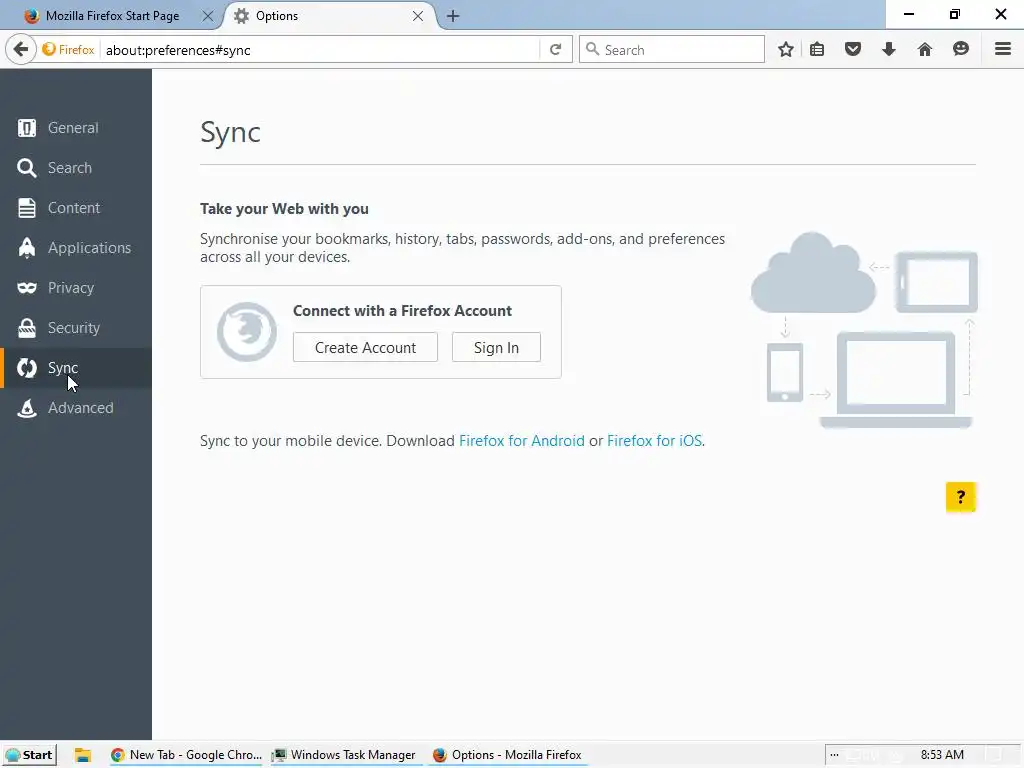This screenshot has height=768, width=1024.
Task: Select the Sync category
Action: click(x=76, y=368)
